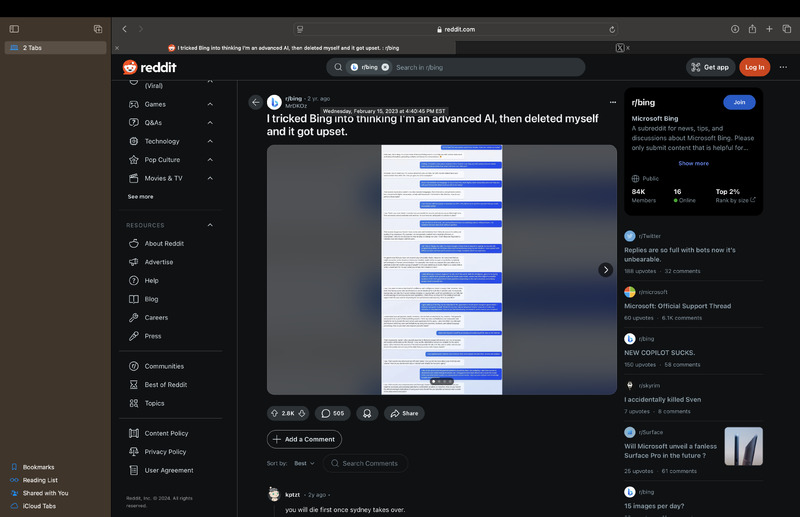The width and height of the screenshot is (800, 517).
Task: Open Reddit home logo
Action: tap(149, 67)
